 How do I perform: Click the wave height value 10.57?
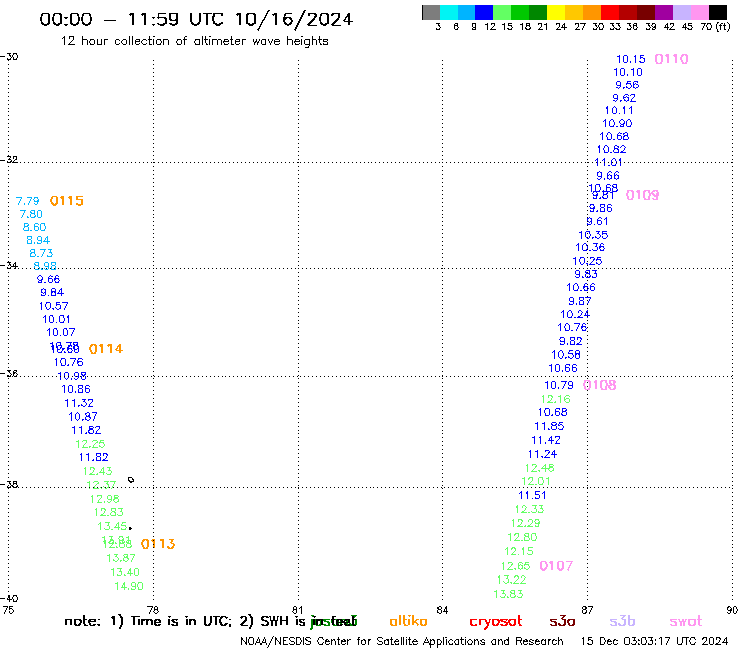53,306
